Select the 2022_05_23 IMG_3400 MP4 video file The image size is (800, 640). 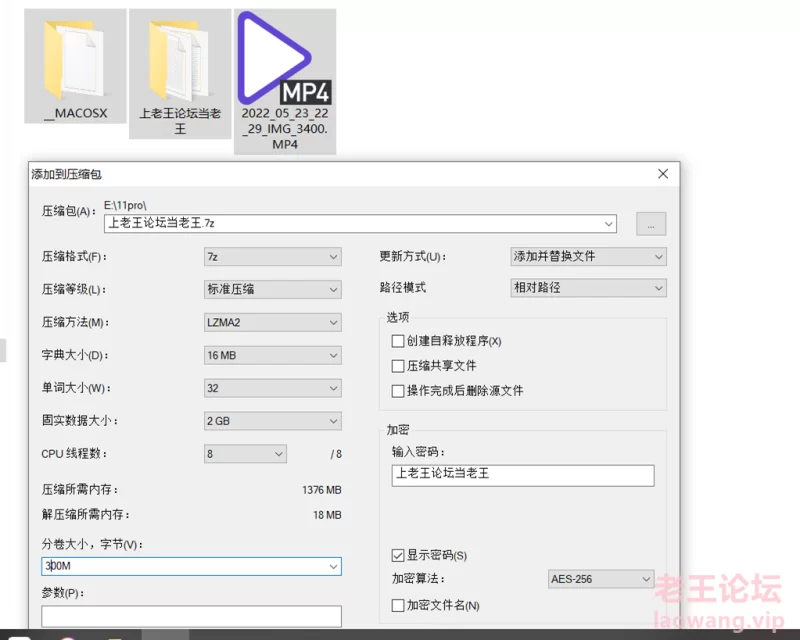point(285,81)
